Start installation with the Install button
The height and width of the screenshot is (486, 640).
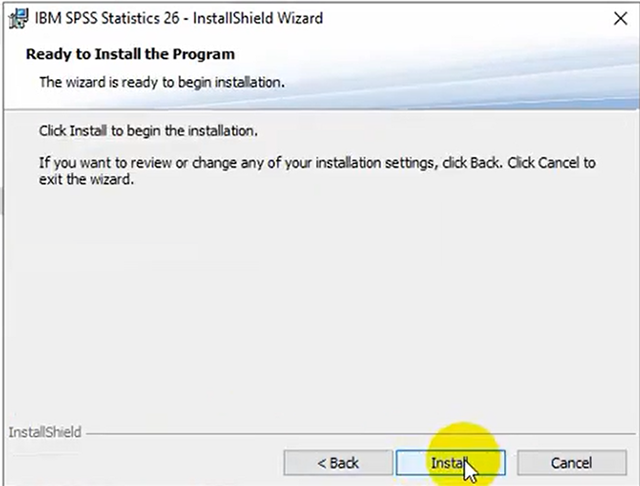451,463
